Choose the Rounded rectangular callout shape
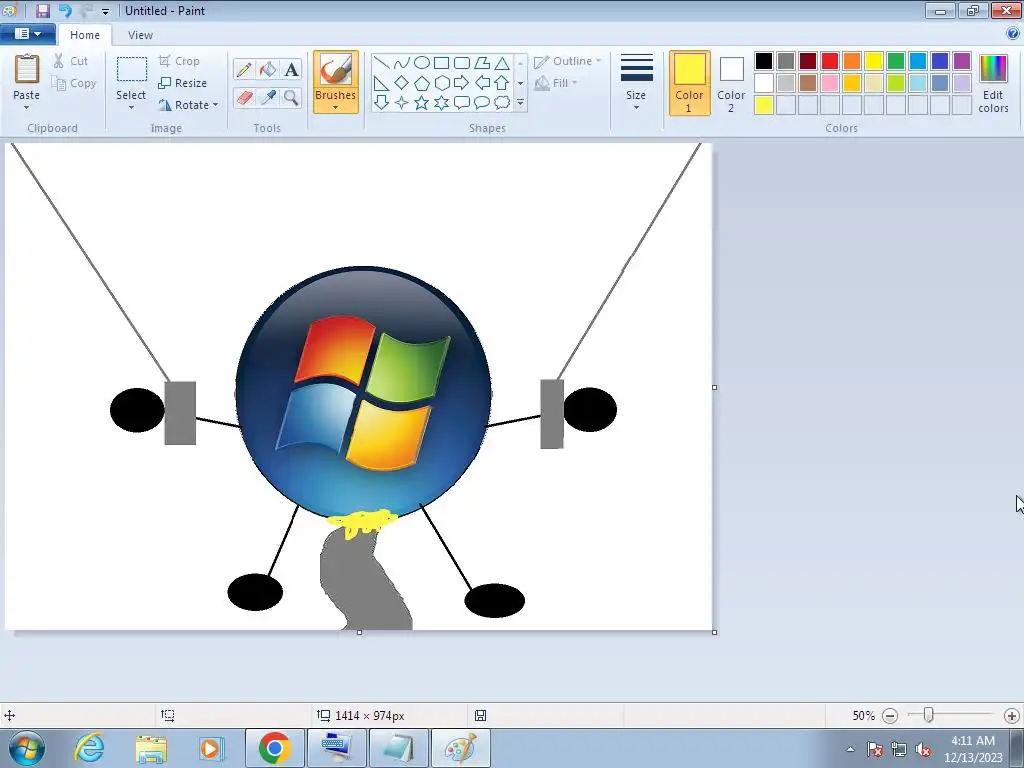This screenshot has height=768, width=1024. click(462, 103)
